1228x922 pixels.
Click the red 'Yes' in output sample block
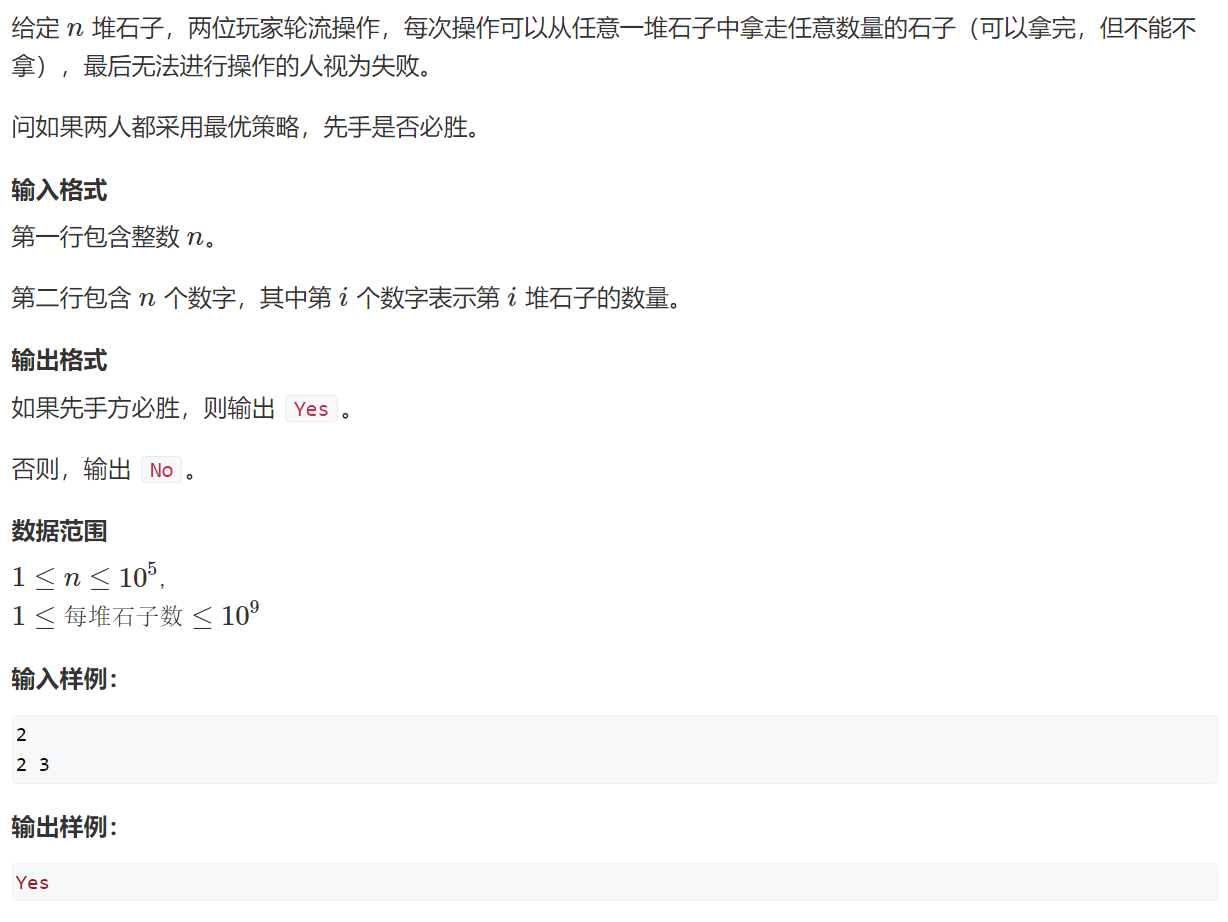tap(33, 883)
